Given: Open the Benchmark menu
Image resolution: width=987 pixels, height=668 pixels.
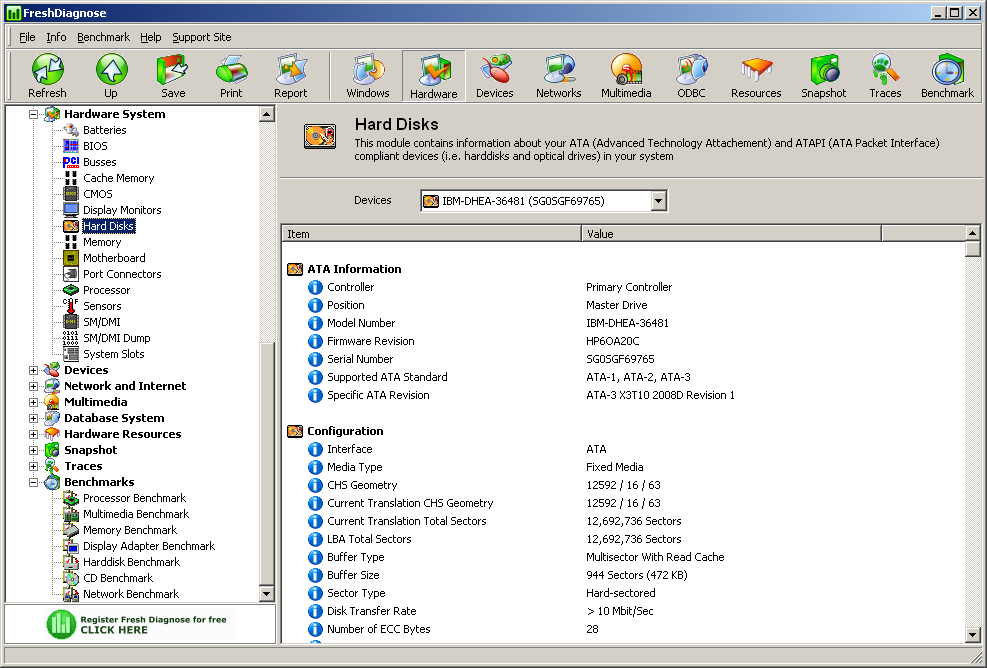Looking at the screenshot, I should (x=103, y=37).
